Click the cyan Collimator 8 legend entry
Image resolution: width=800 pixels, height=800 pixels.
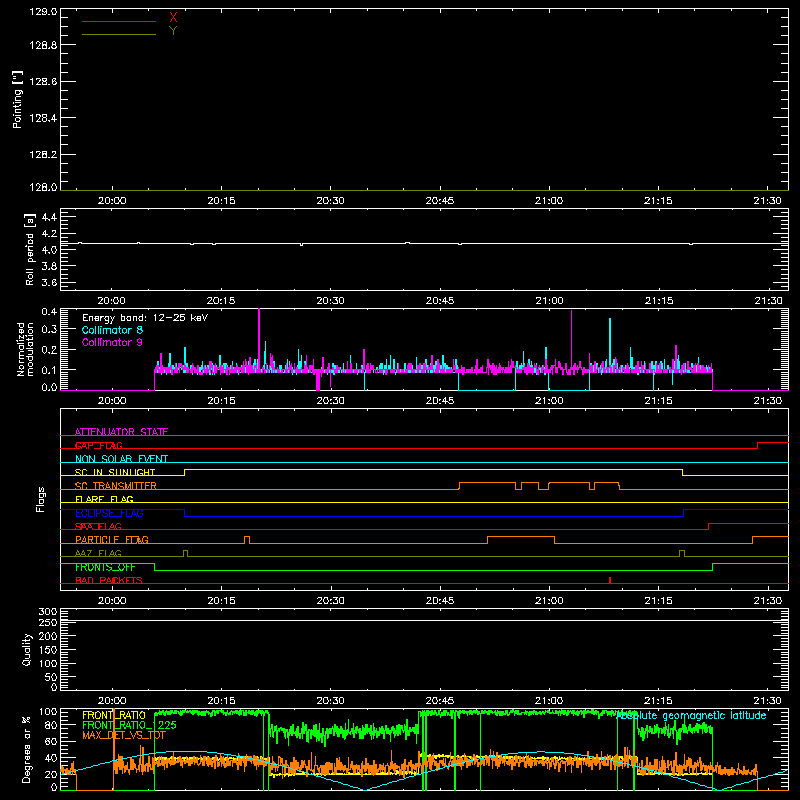click(x=112, y=330)
